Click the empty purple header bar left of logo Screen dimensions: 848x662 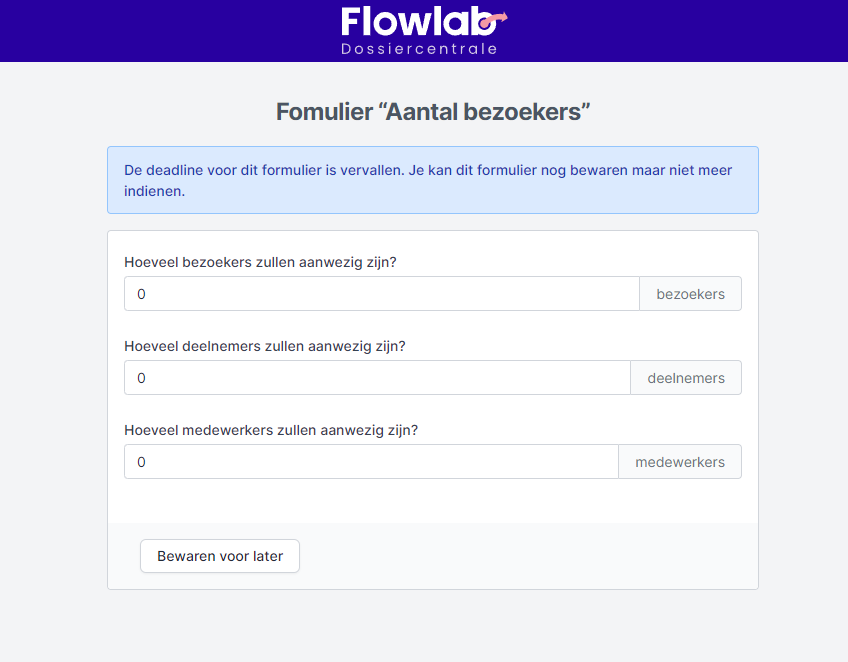150,30
